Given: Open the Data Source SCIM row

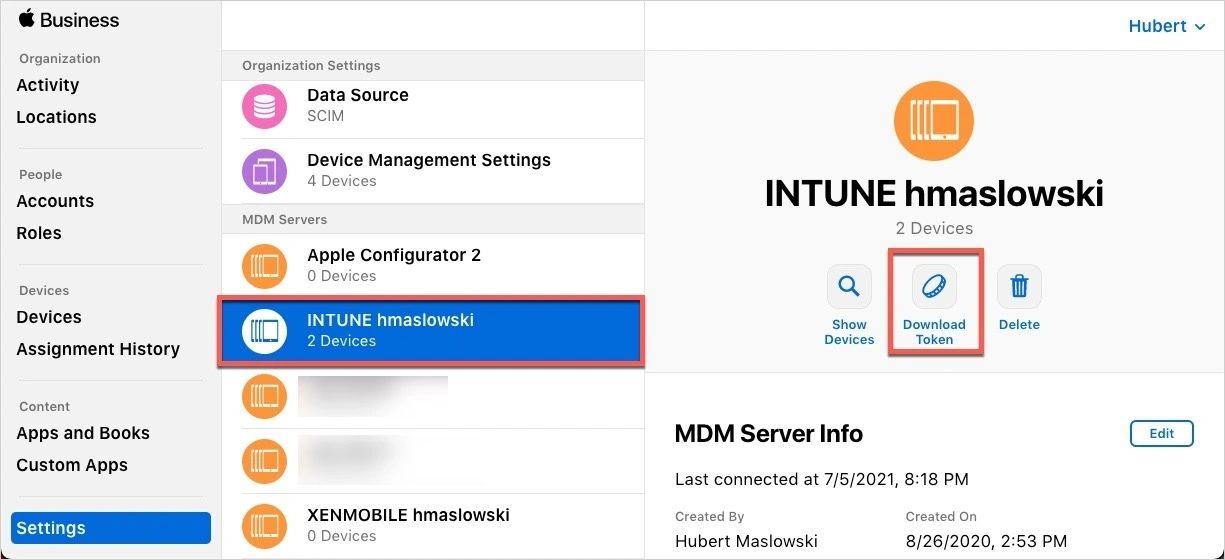Looking at the screenshot, I should 432,108.
